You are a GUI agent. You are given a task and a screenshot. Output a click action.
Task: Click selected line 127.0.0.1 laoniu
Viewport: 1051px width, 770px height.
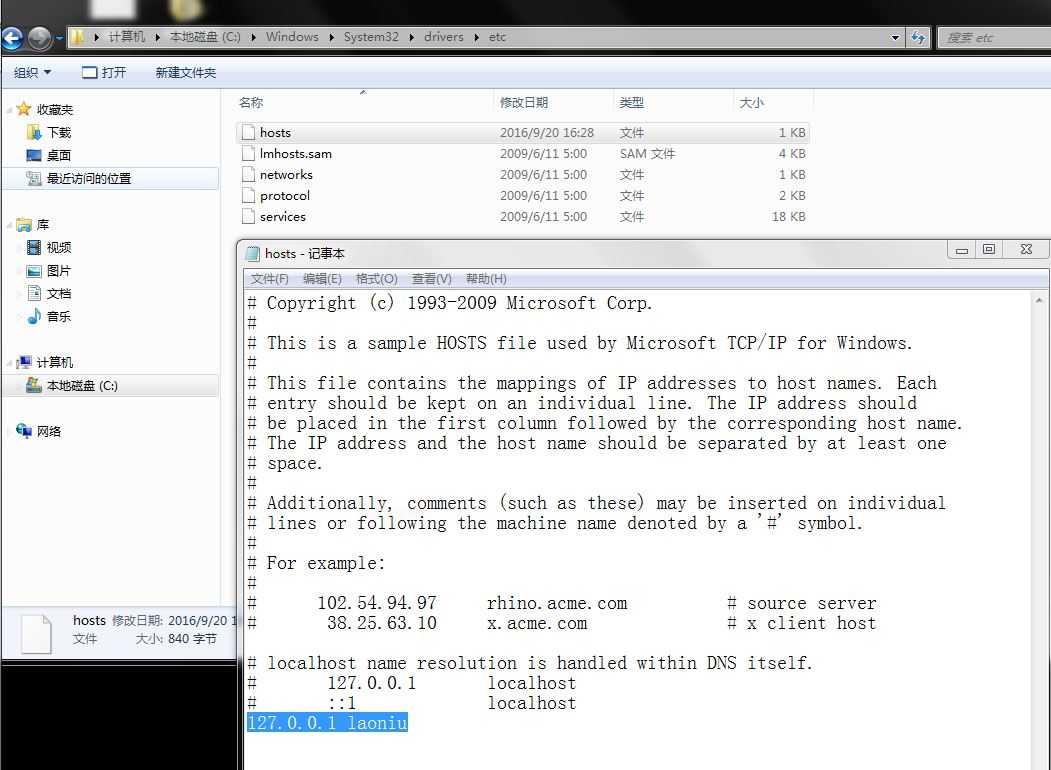[x=327, y=723]
